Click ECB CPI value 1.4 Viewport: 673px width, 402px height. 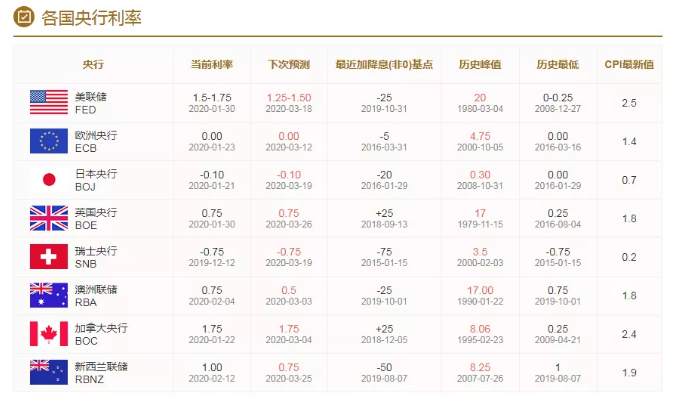tap(629, 142)
